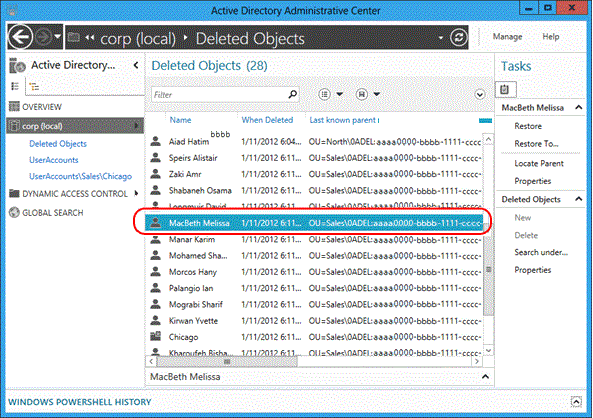Click the Restore task
Image resolution: width=593 pixels, height=418 pixels.
pyautogui.click(x=528, y=126)
